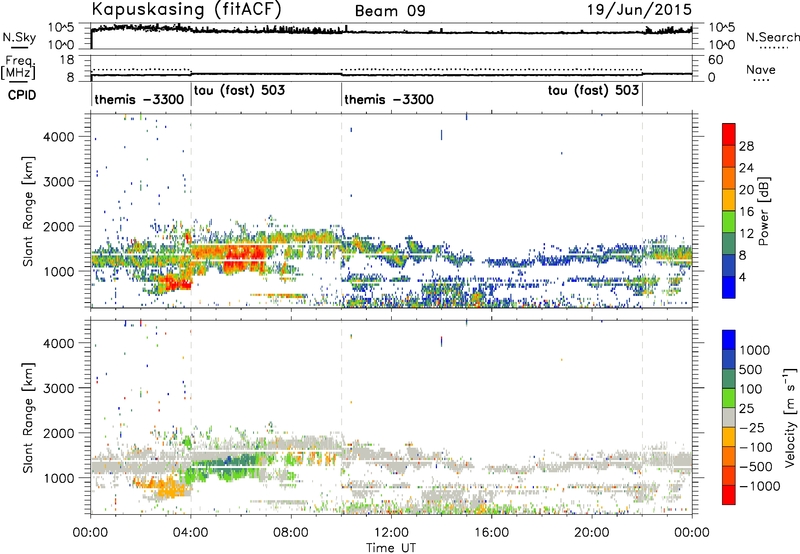
Task: Select the "Freq. [MHz]" axis label
Action: (x=19, y=68)
